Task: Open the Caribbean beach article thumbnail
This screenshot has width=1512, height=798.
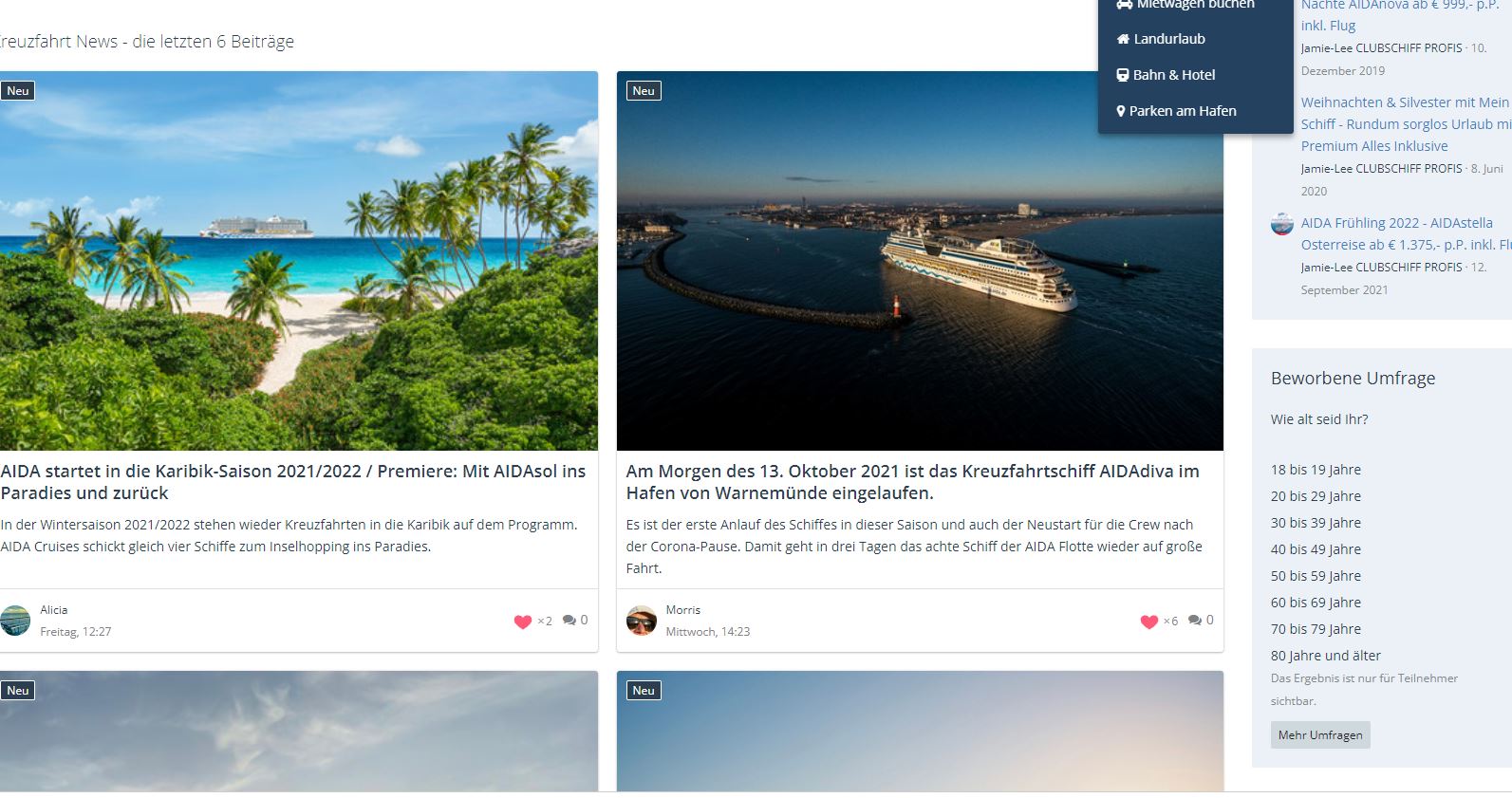Action: [299, 261]
